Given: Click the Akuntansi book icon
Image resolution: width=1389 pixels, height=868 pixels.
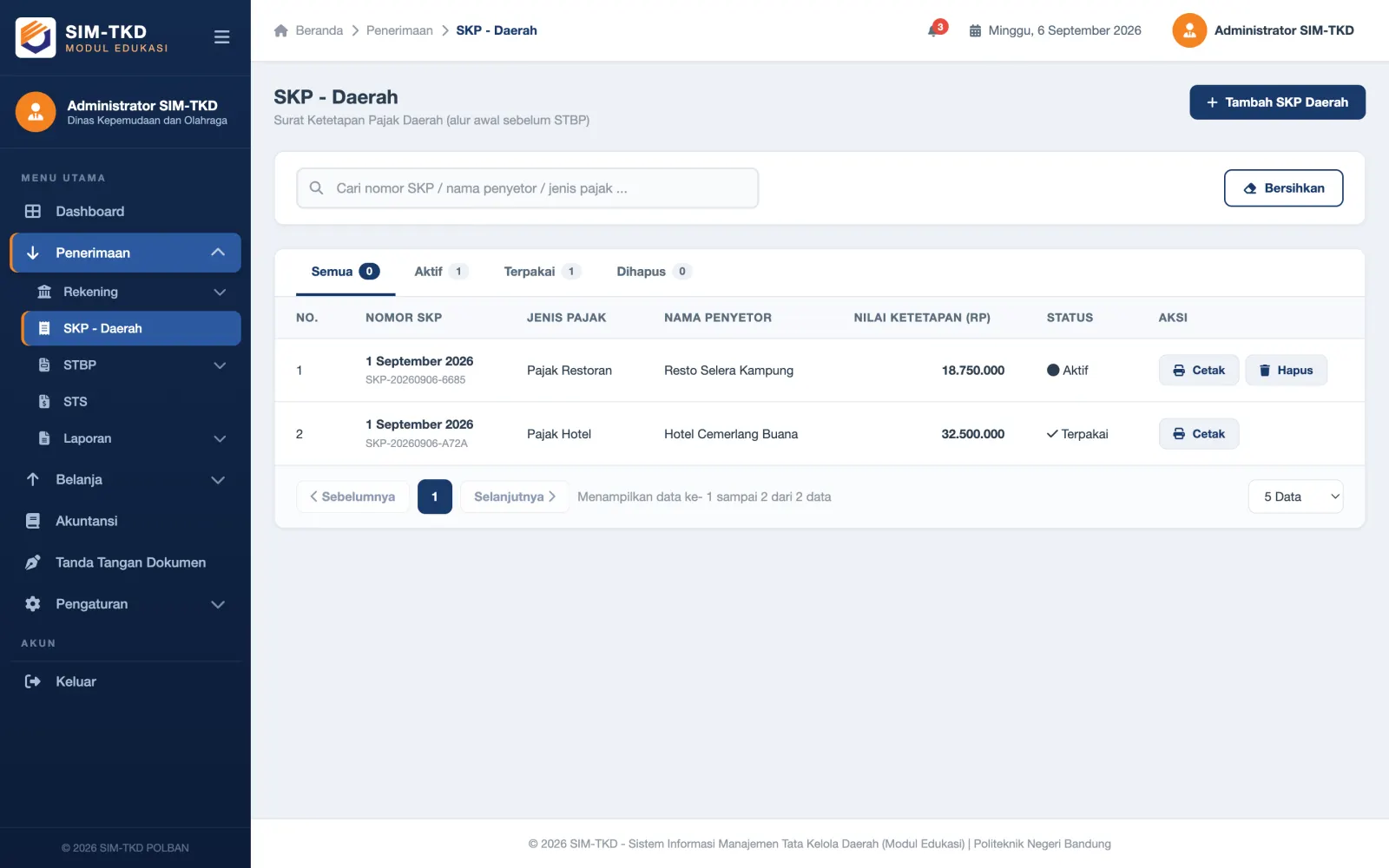Looking at the screenshot, I should [x=33, y=521].
